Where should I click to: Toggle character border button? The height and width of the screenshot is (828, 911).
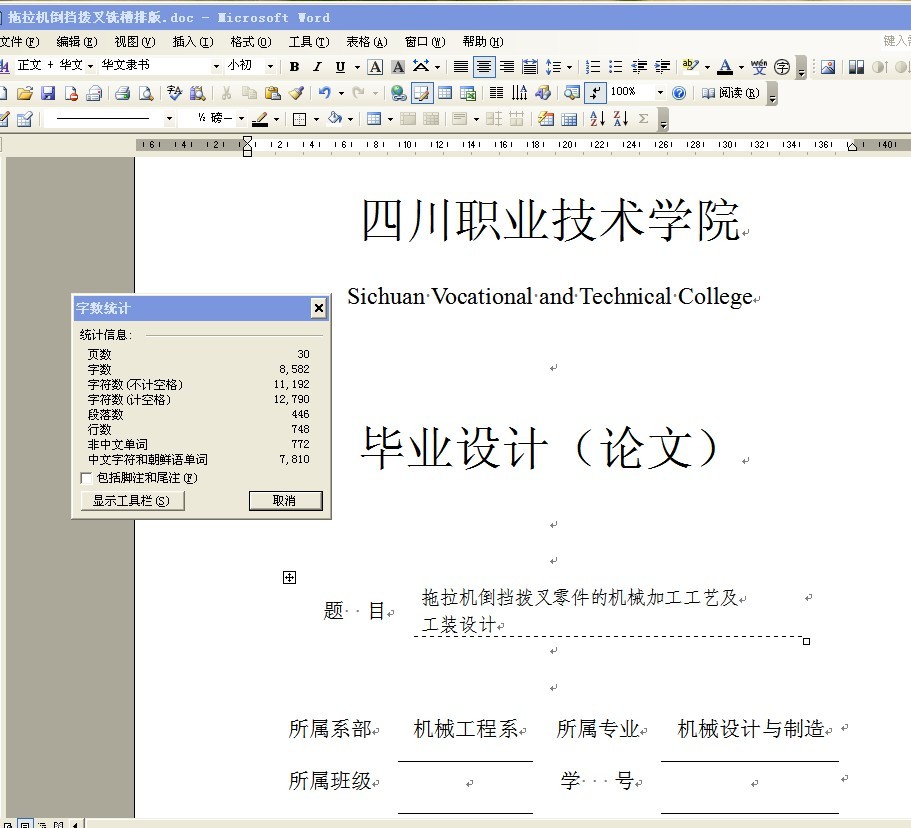[375, 67]
